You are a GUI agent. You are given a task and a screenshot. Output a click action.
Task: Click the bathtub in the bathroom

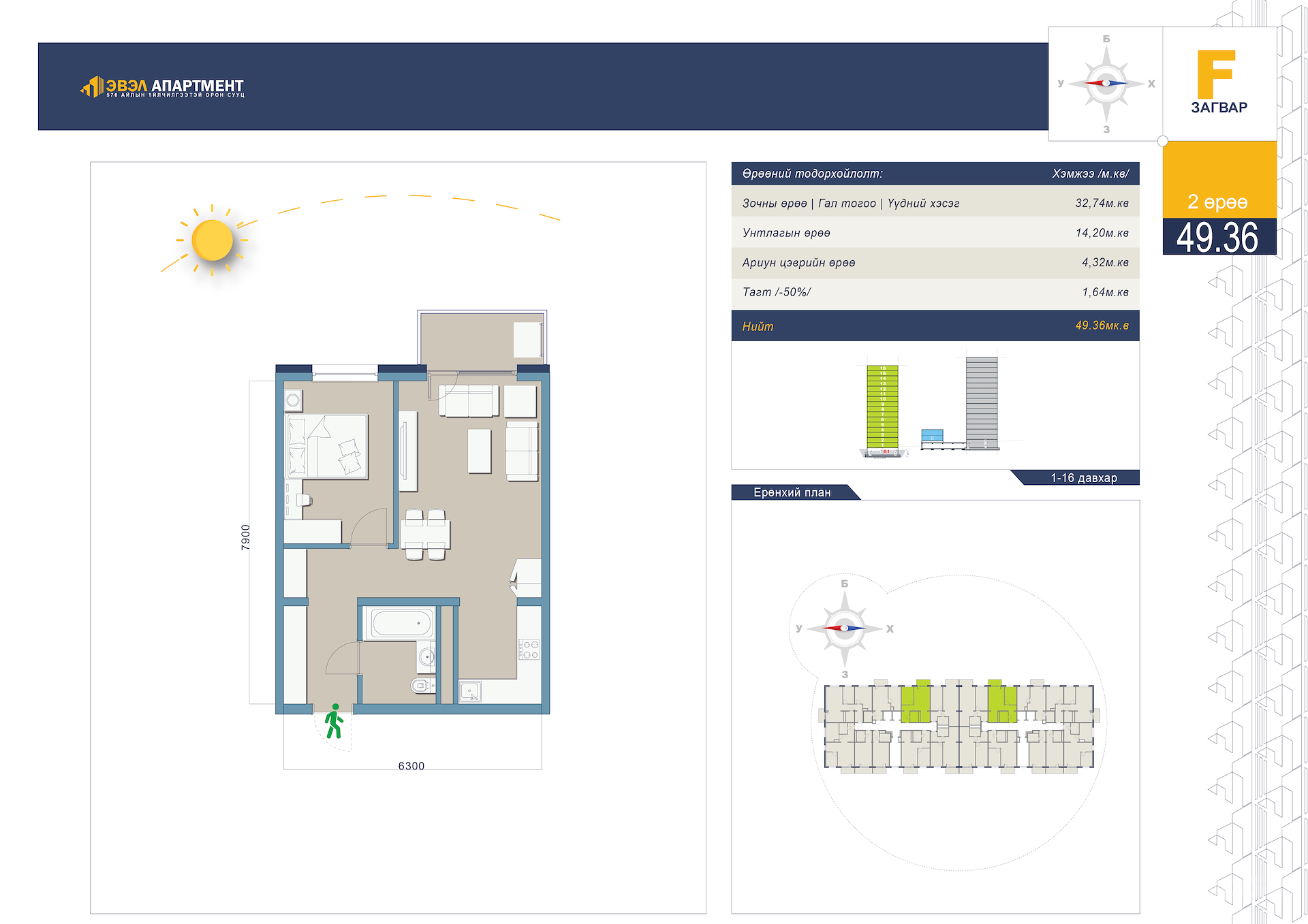coord(401,623)
